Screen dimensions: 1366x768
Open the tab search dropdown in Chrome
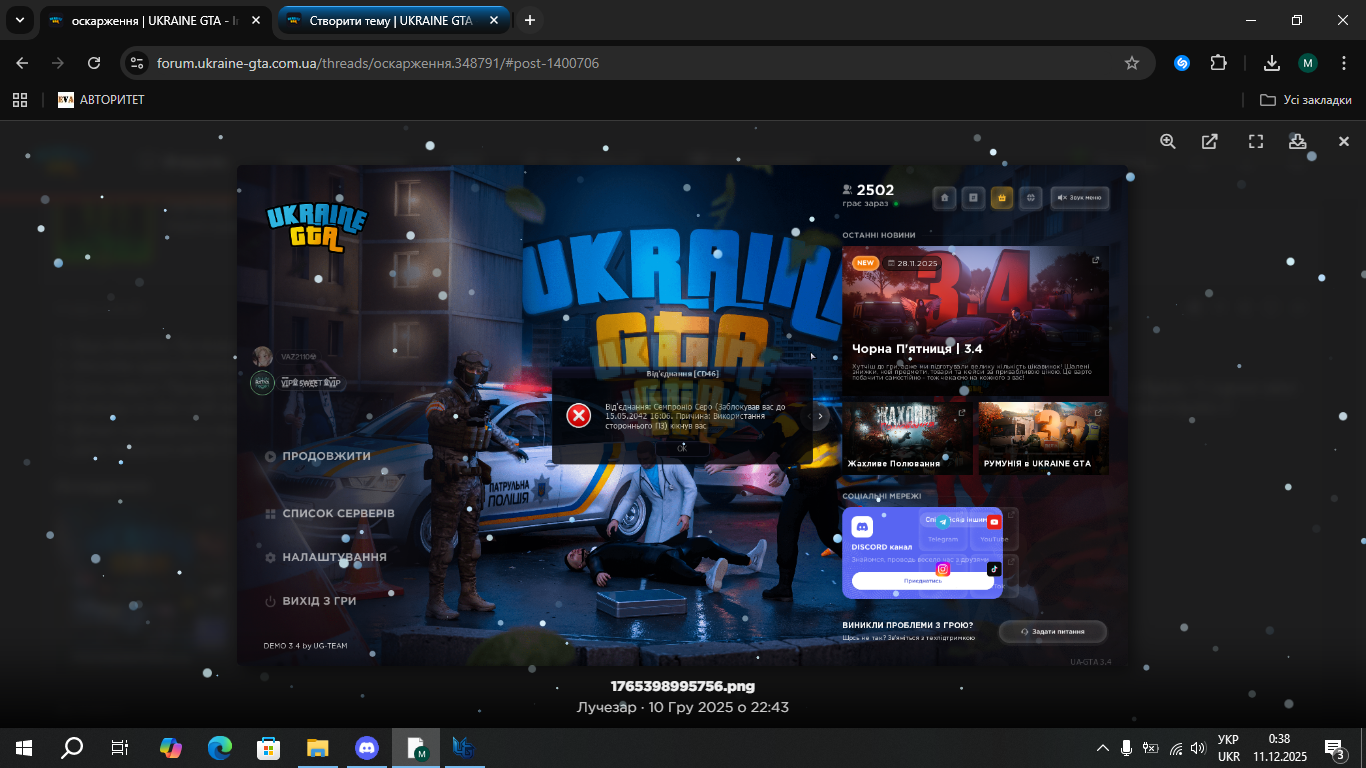click(20, 20)
